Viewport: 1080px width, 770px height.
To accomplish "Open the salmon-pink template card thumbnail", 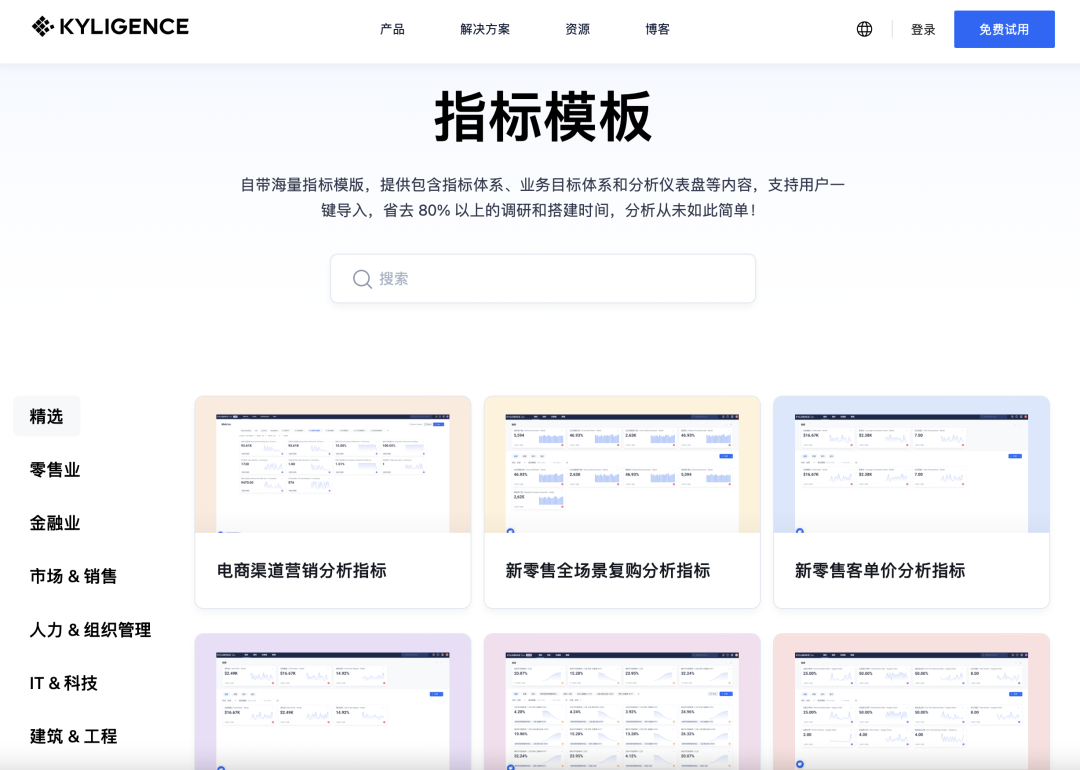I will [911, 701].
